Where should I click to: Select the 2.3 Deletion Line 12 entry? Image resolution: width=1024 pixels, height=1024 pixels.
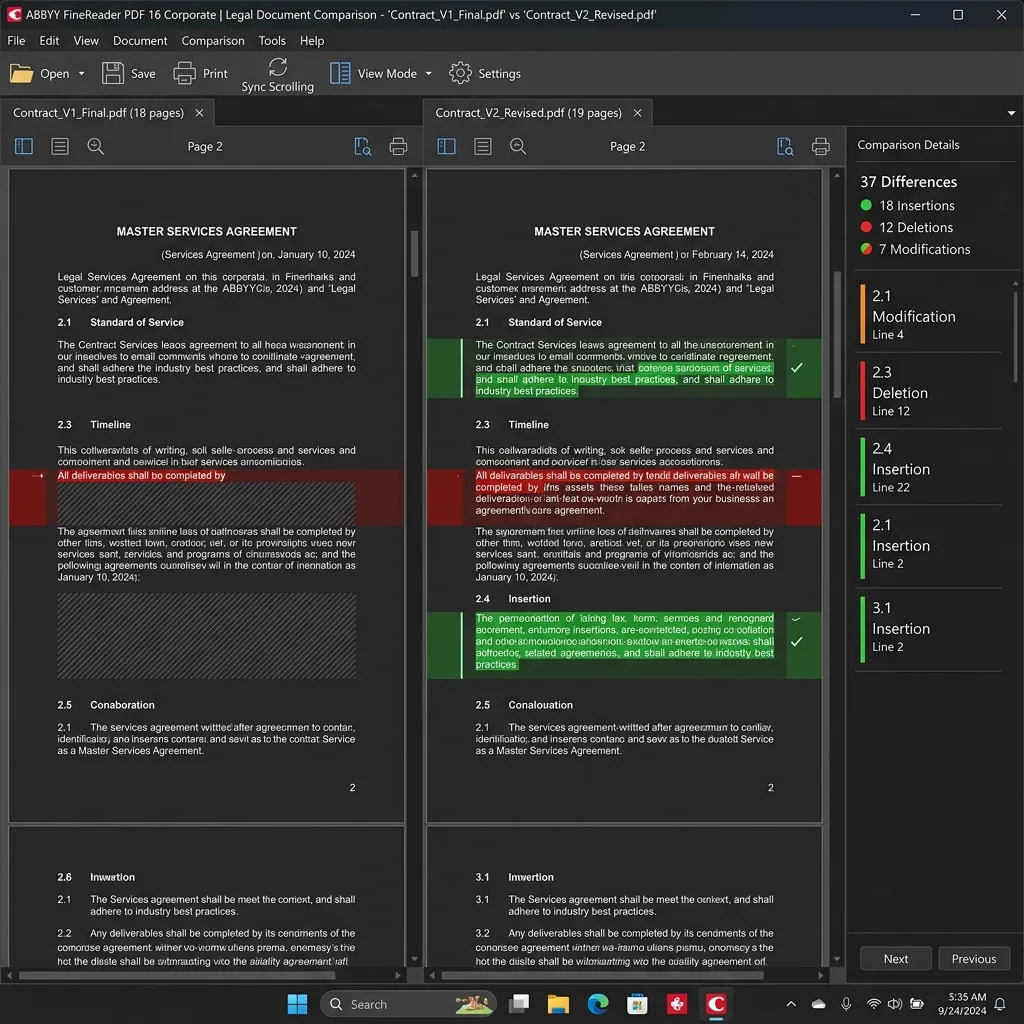928,391
